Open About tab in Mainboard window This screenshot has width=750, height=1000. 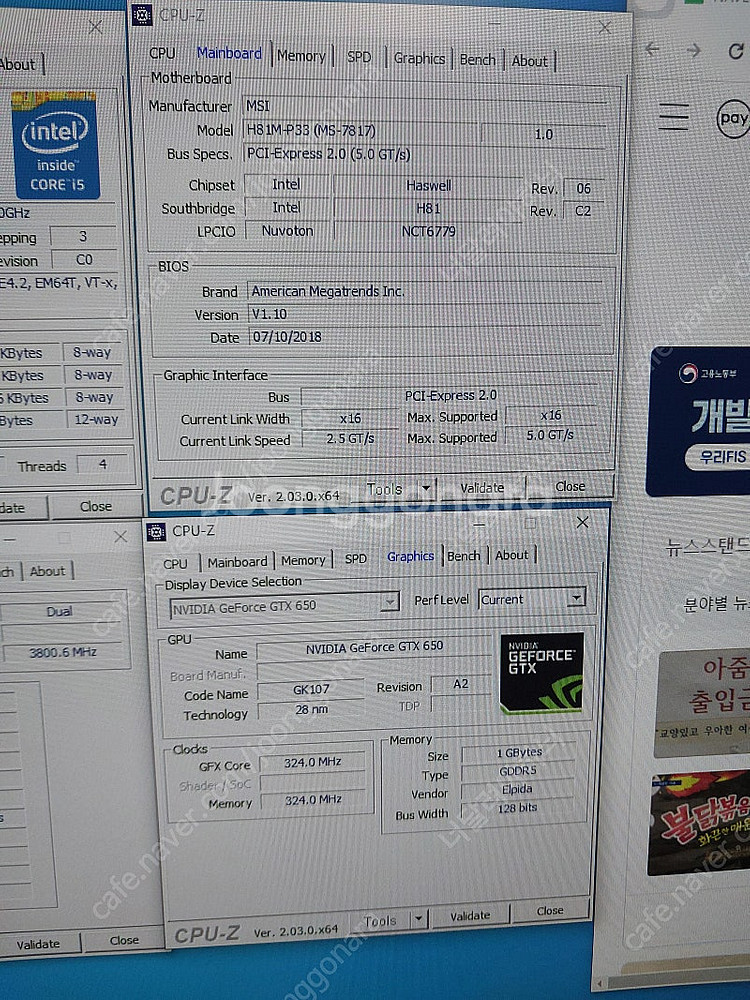pos(529,61)
